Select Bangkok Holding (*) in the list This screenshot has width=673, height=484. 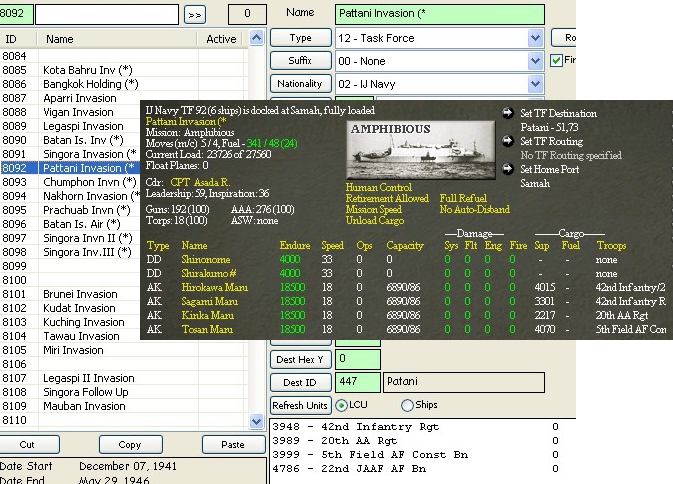(91, 84)
